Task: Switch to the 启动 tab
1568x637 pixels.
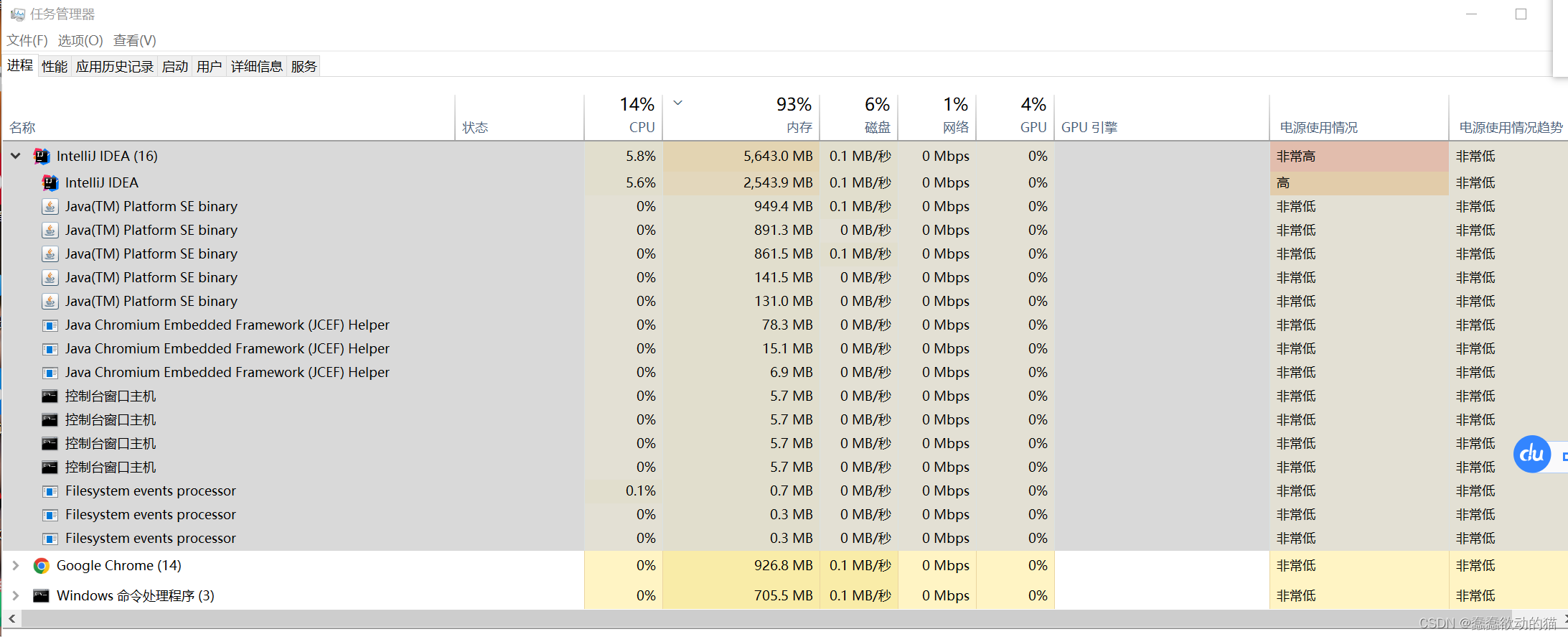Action: coord(175,66)
